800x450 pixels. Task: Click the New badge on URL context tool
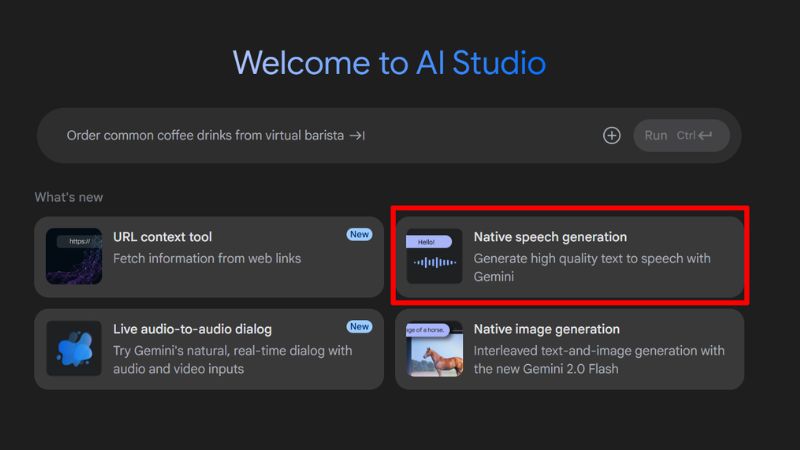coord(359,234)
